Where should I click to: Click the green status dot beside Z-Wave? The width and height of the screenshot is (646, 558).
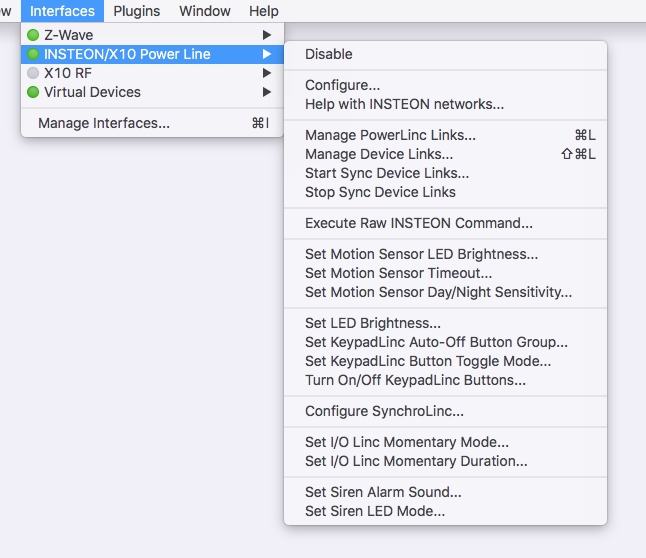[x=33, y=35]
